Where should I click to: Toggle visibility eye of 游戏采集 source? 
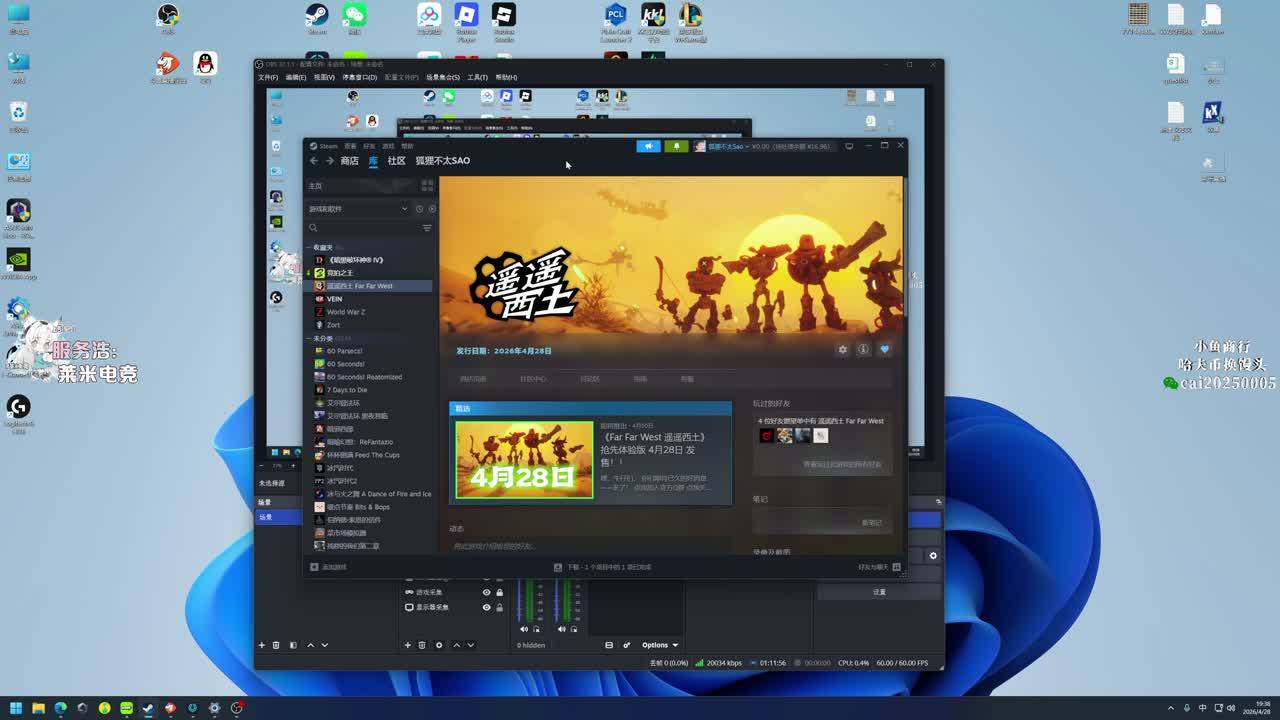487,592
